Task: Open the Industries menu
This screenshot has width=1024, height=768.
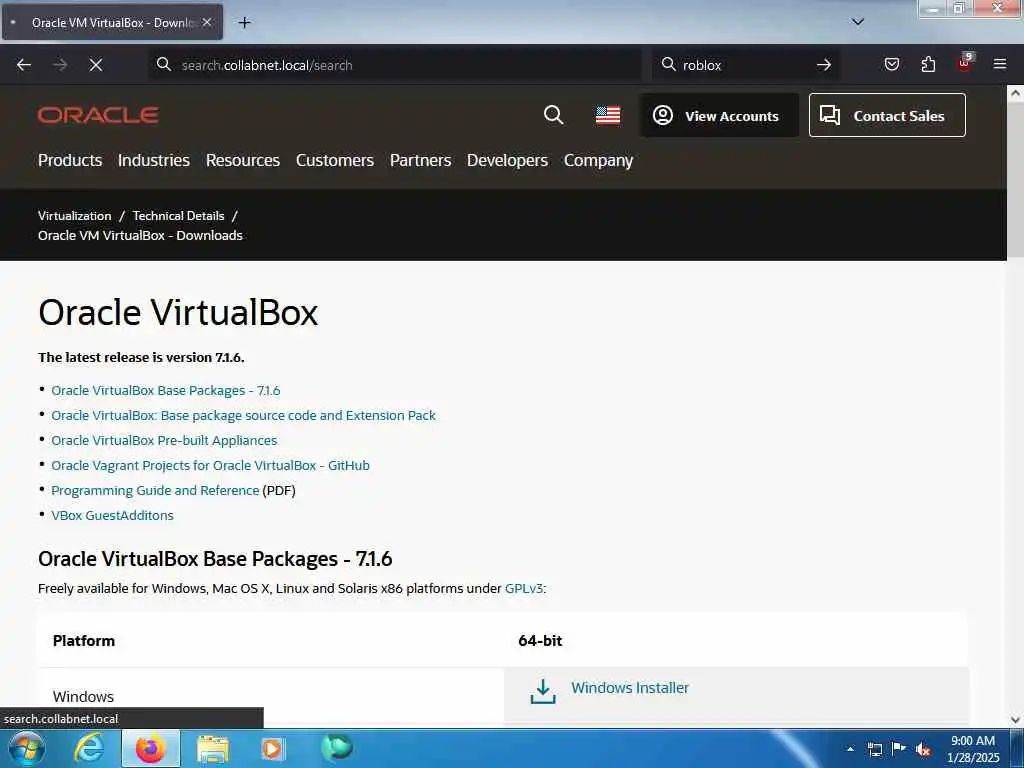Action: click(153, 160)
